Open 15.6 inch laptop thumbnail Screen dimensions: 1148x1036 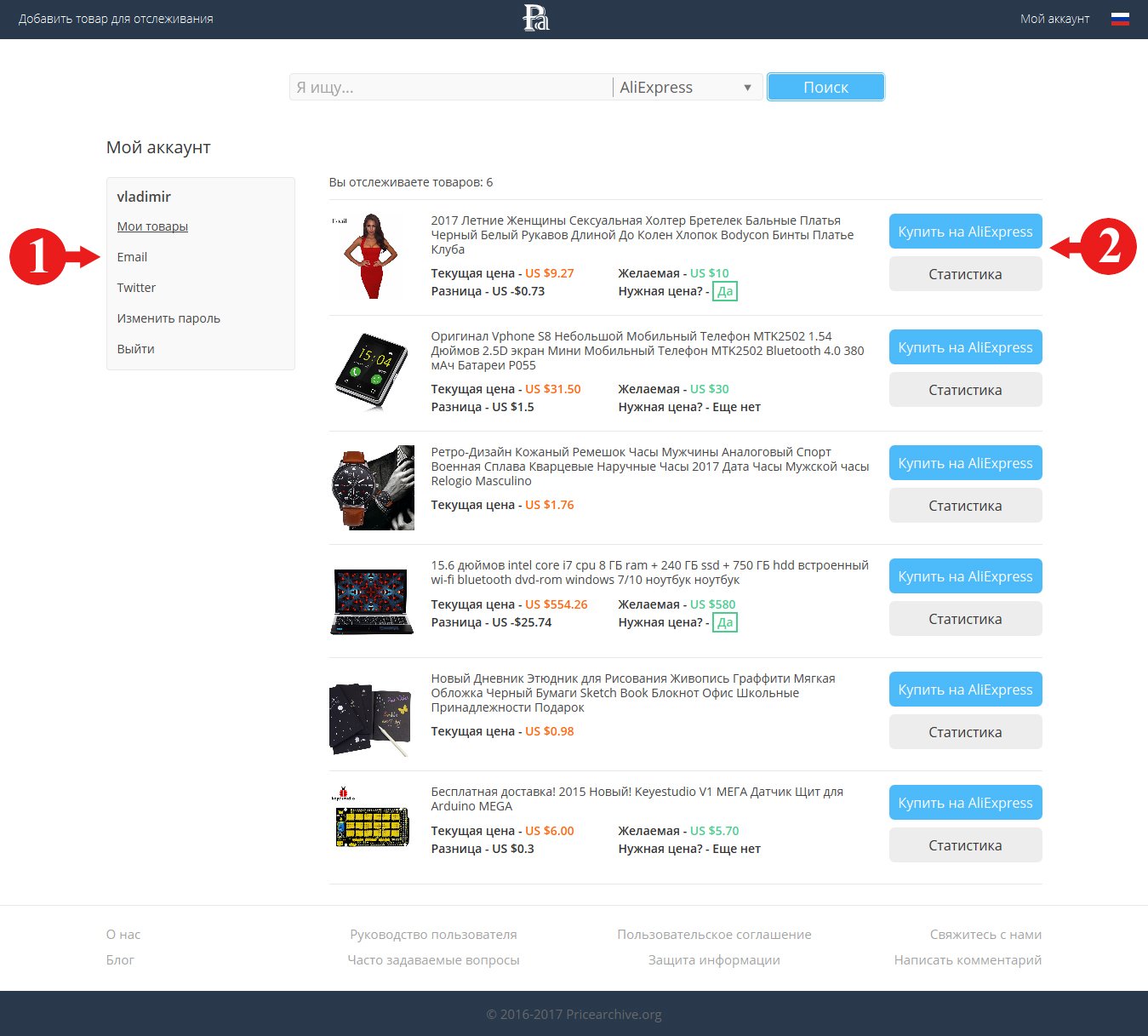click(372, 601)
